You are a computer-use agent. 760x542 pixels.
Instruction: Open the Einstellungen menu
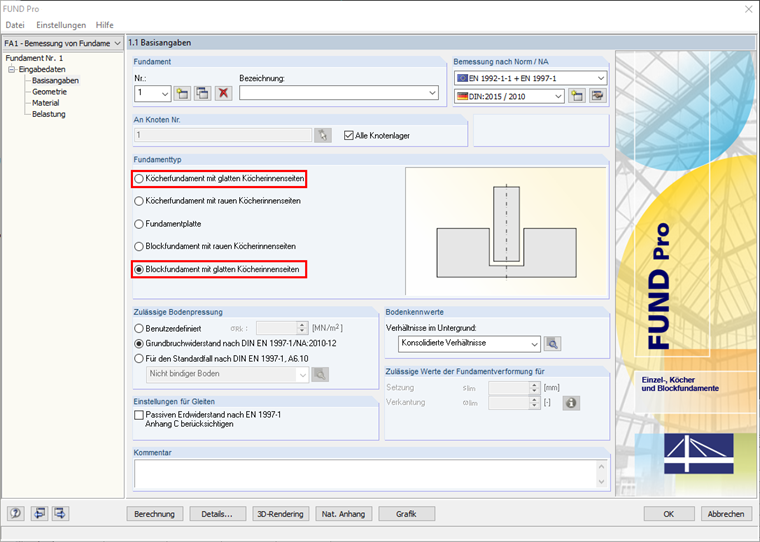click(x=61, y=25)
